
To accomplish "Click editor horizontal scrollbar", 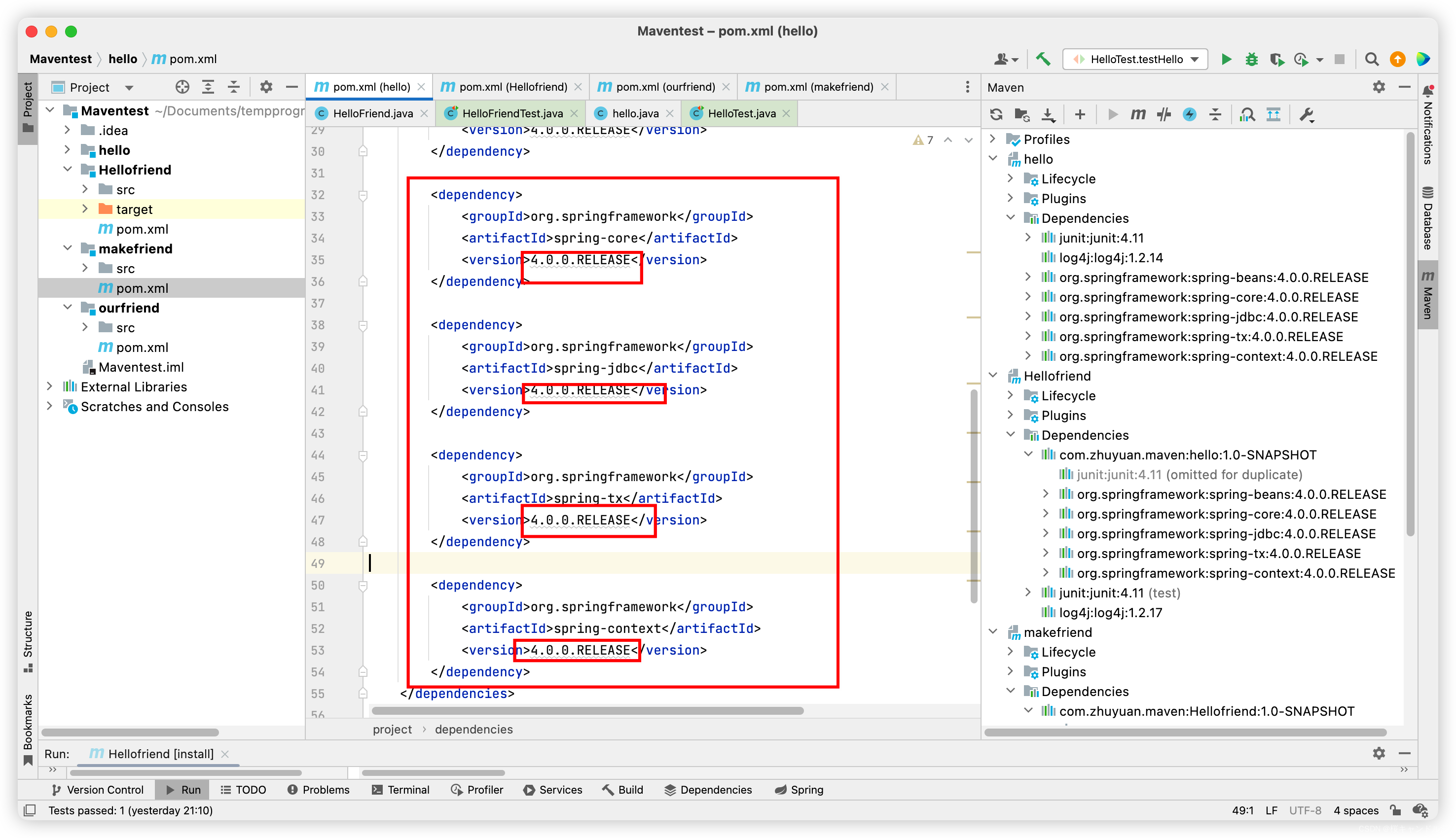I will tap(587, 711).
